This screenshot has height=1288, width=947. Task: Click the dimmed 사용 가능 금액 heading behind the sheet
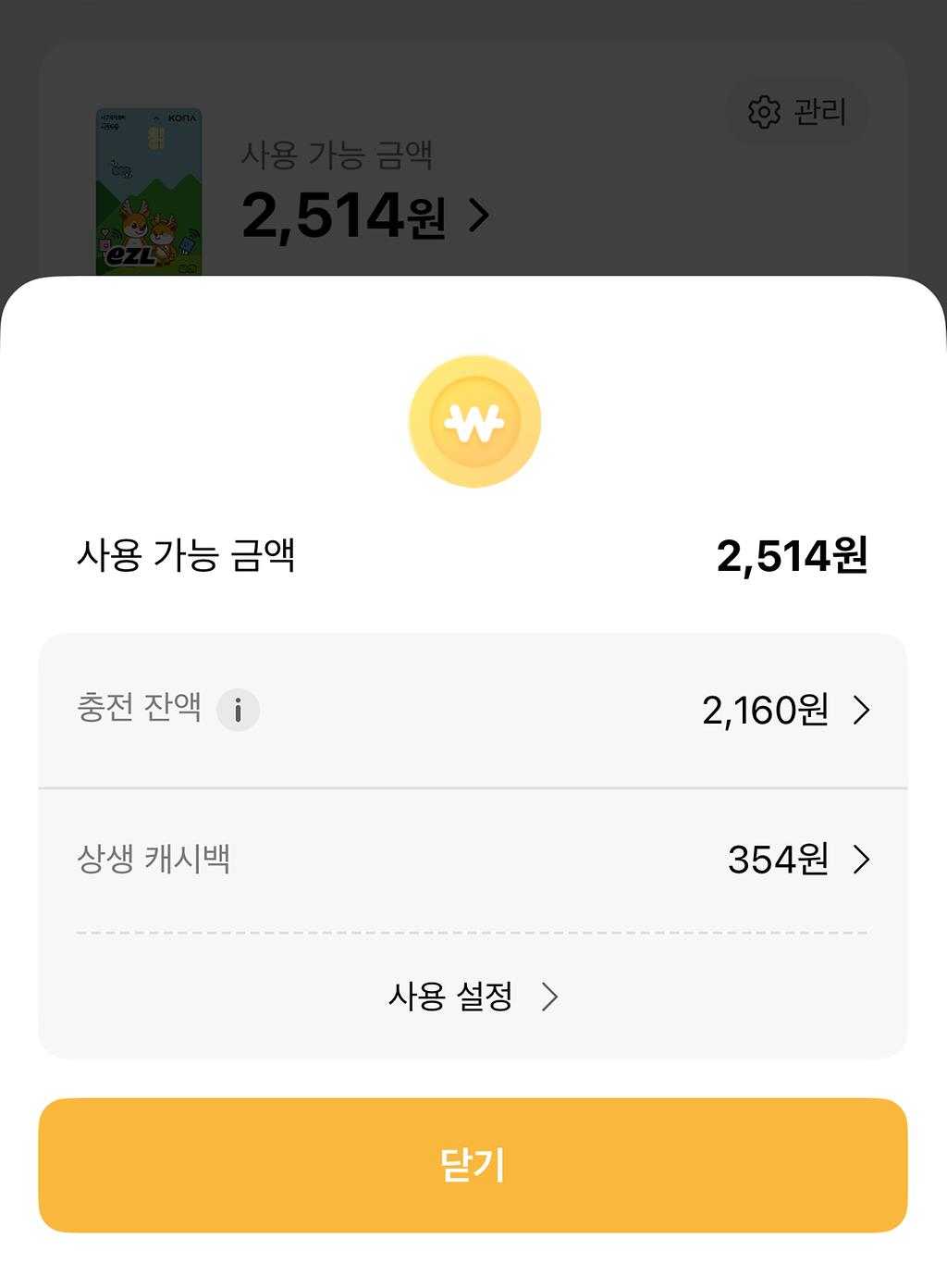pos(337,155)
